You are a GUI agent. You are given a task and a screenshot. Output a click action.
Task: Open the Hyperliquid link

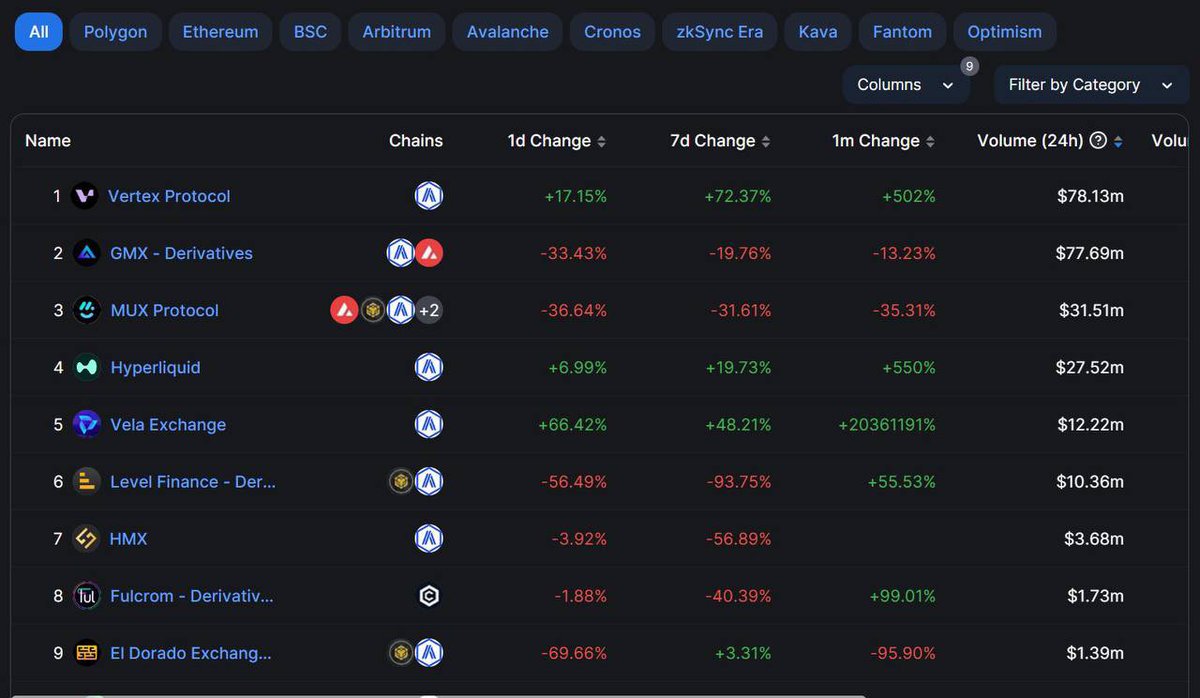tap(155, 367)
